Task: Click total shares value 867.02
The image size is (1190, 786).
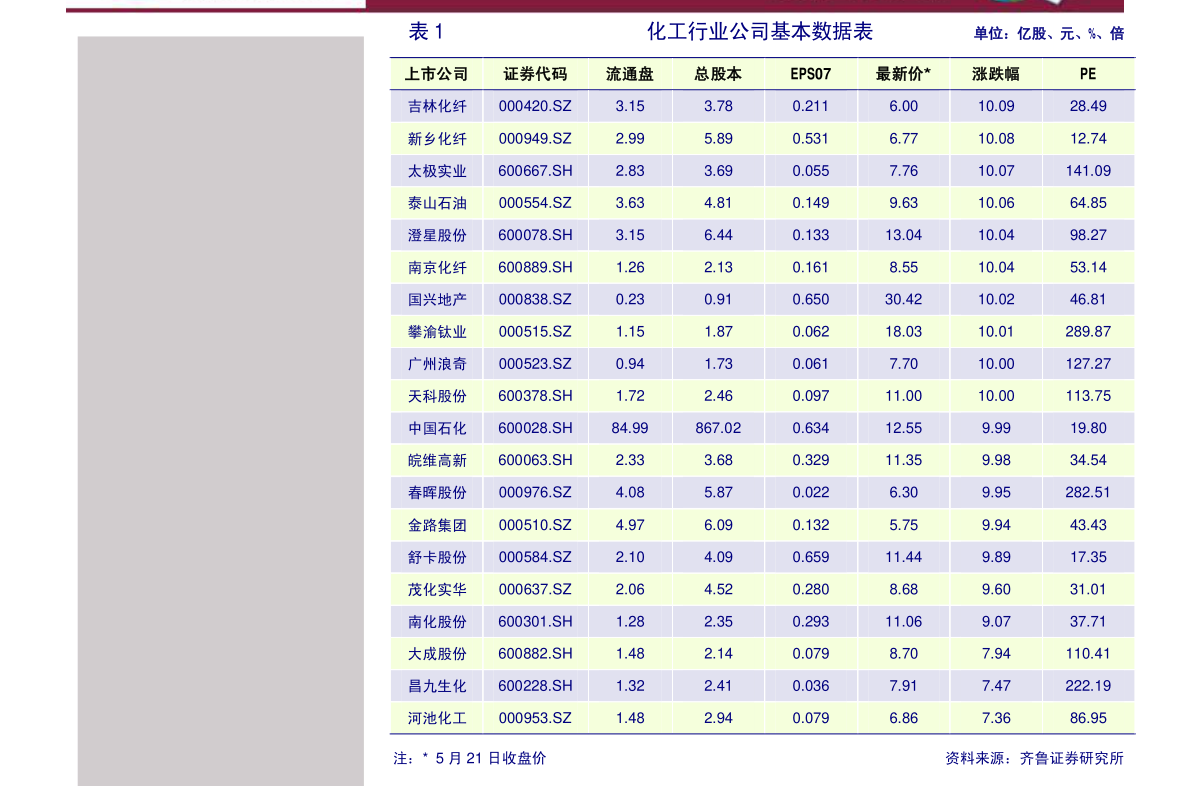Action: coord(718,429)
